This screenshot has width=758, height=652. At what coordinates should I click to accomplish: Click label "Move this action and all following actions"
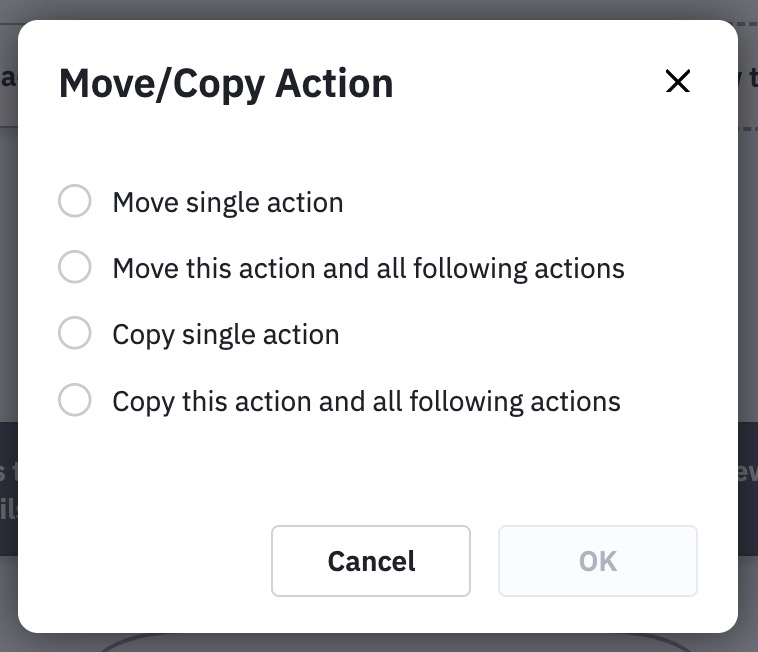368,268
